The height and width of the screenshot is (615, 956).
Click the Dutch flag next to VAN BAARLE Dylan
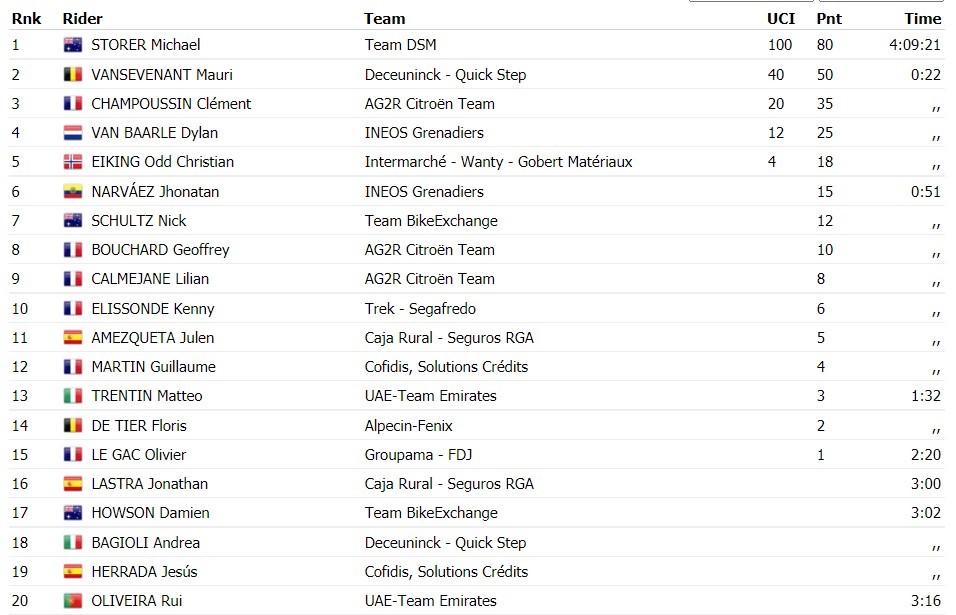click(73, 132)
